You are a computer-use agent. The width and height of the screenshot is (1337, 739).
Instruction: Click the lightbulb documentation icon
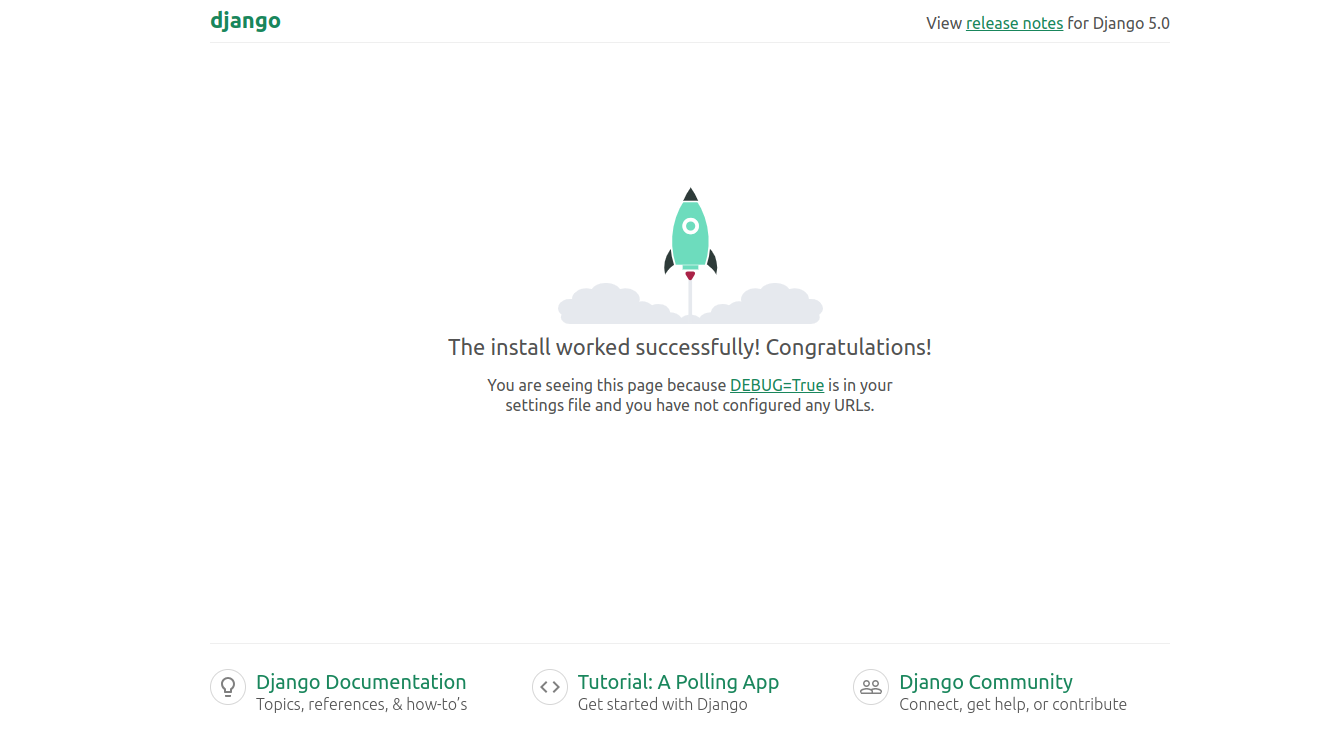pos(228,687)
